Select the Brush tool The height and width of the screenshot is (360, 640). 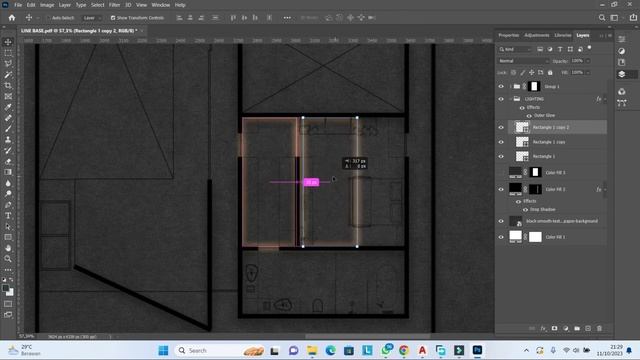[8, 129]
